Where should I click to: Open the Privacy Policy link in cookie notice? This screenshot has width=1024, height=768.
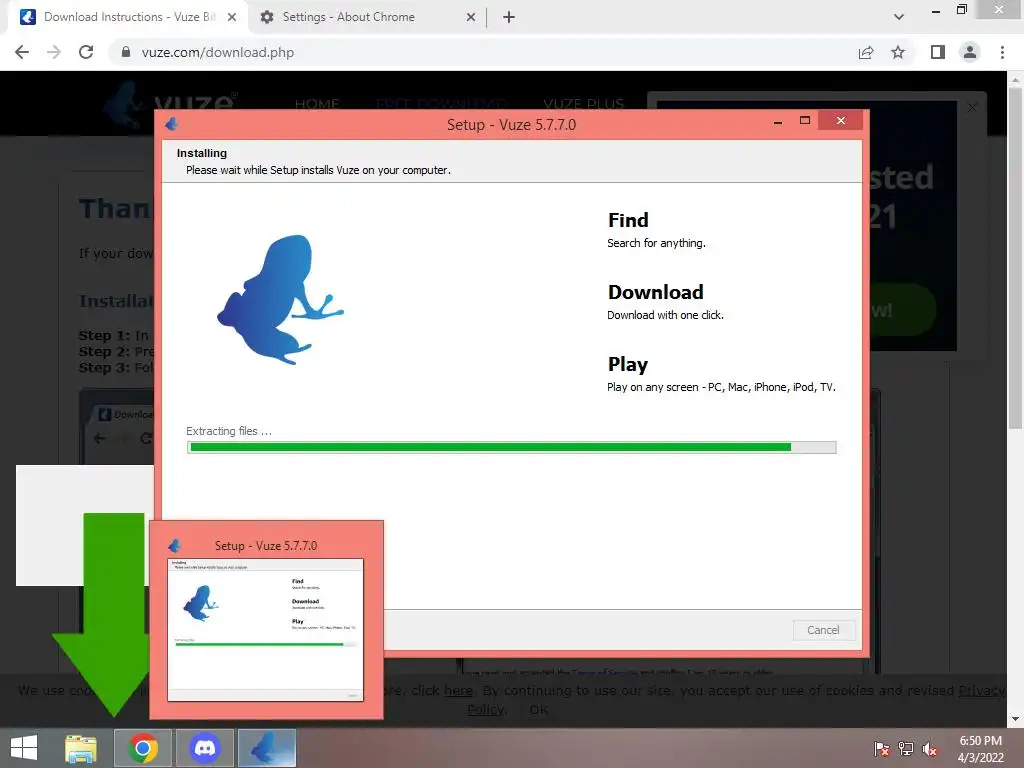(x=982, y=691)
